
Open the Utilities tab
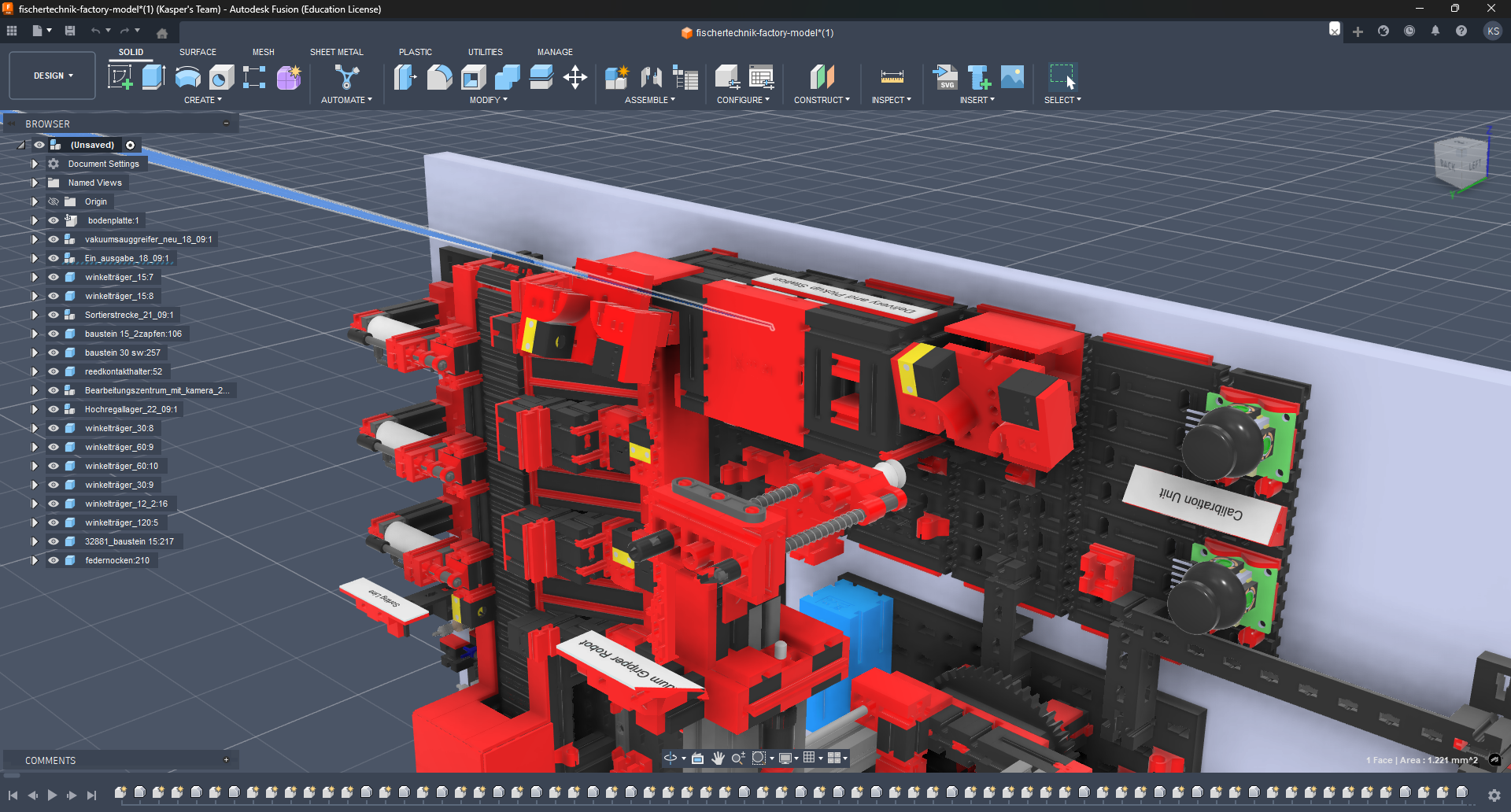[485, 52]
